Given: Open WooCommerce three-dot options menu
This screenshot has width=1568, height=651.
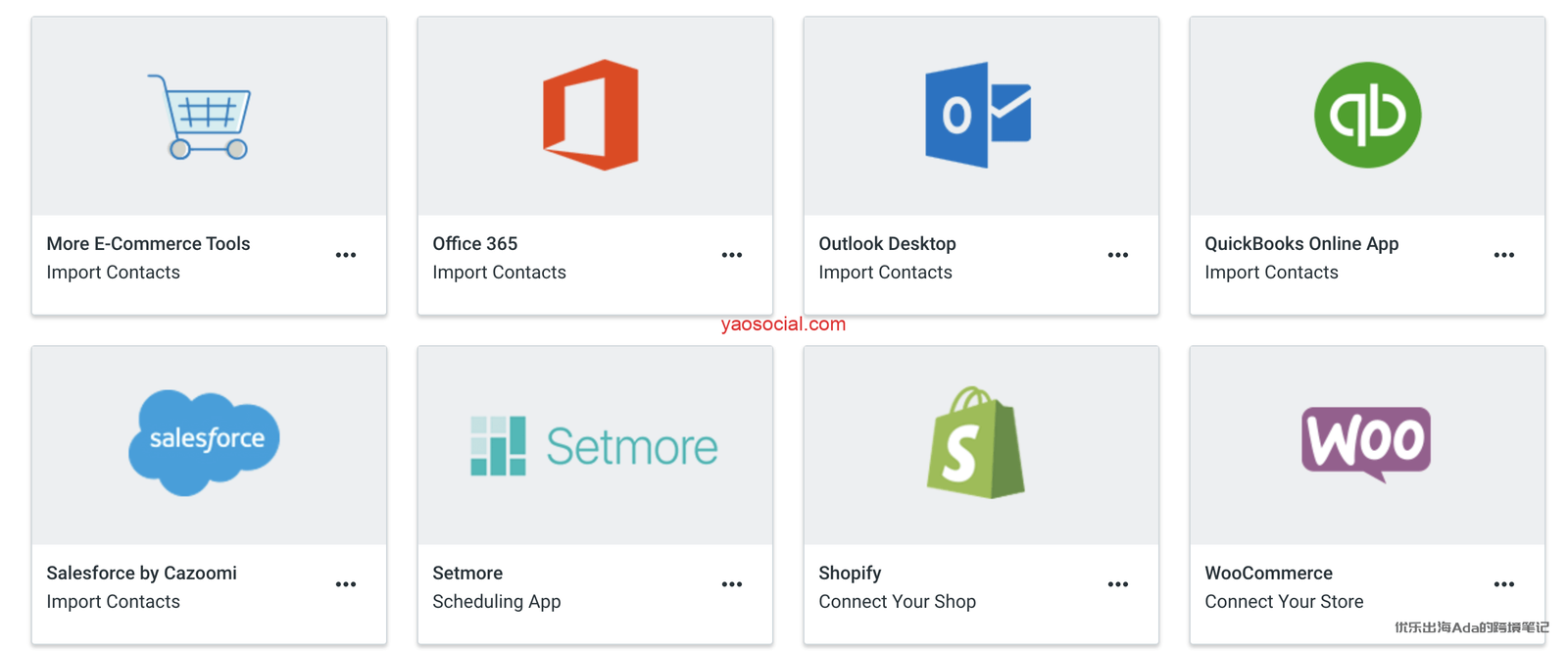Looking at the screenshot, I should click(1504, 584).
